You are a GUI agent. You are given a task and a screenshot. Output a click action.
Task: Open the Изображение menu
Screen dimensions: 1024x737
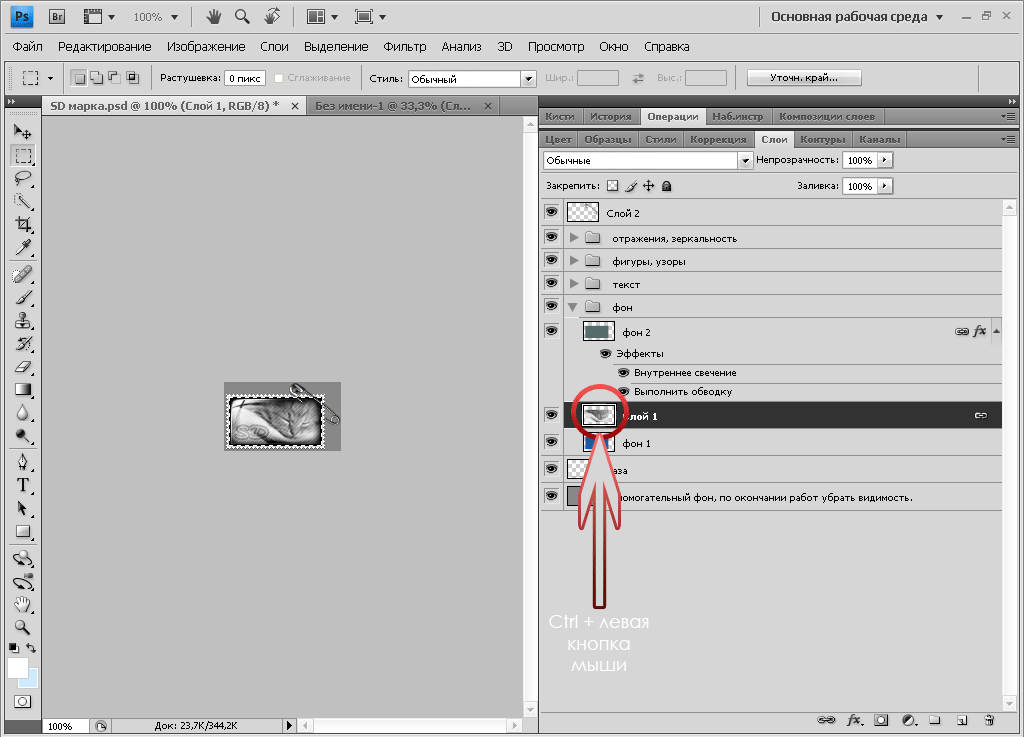(x=206, y=46)
